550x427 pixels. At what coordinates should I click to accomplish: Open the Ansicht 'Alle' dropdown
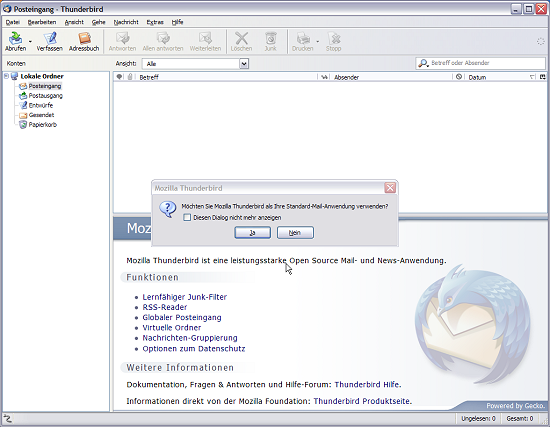coord(195,64)
